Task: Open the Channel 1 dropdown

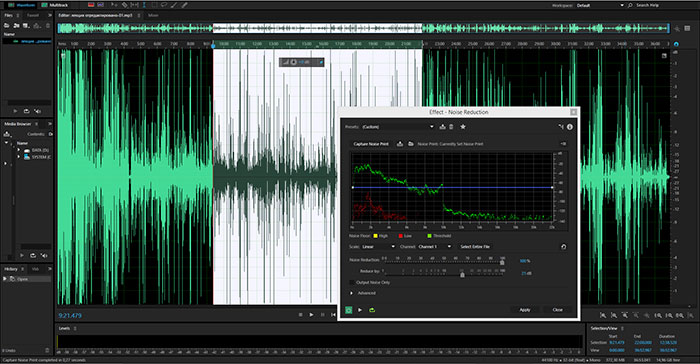Action: click(434, 247)
